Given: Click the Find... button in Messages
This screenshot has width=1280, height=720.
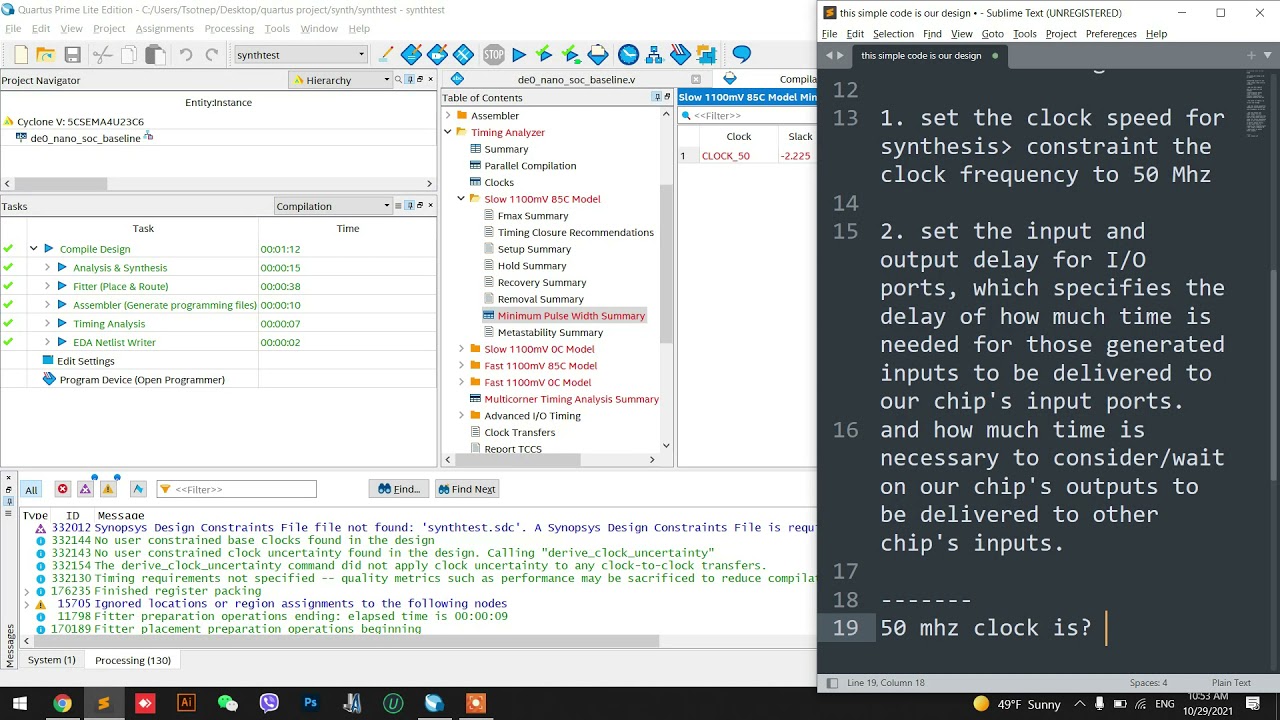Looking at the screenshot, I should click(399, 489).
